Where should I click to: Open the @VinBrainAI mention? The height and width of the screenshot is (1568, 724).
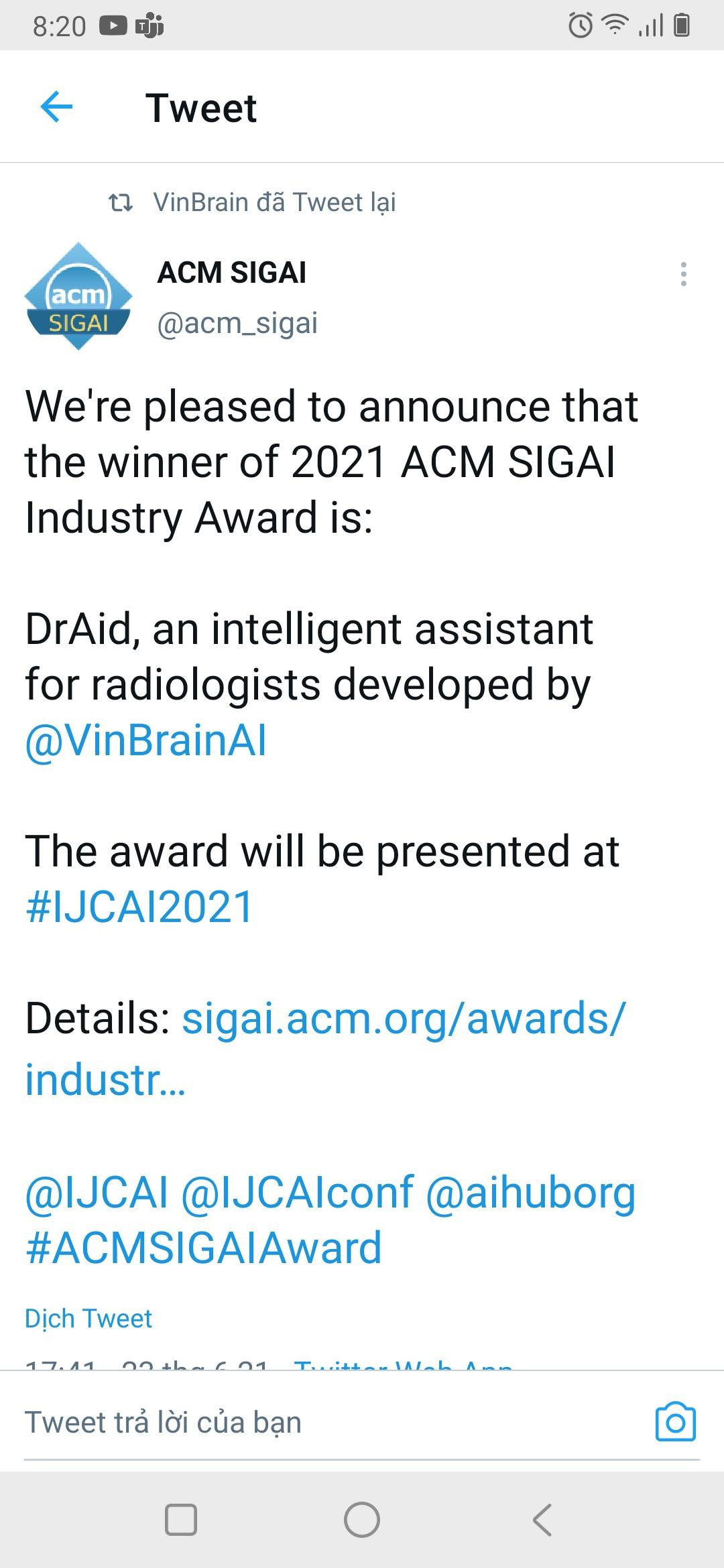[x=144, y=740]
